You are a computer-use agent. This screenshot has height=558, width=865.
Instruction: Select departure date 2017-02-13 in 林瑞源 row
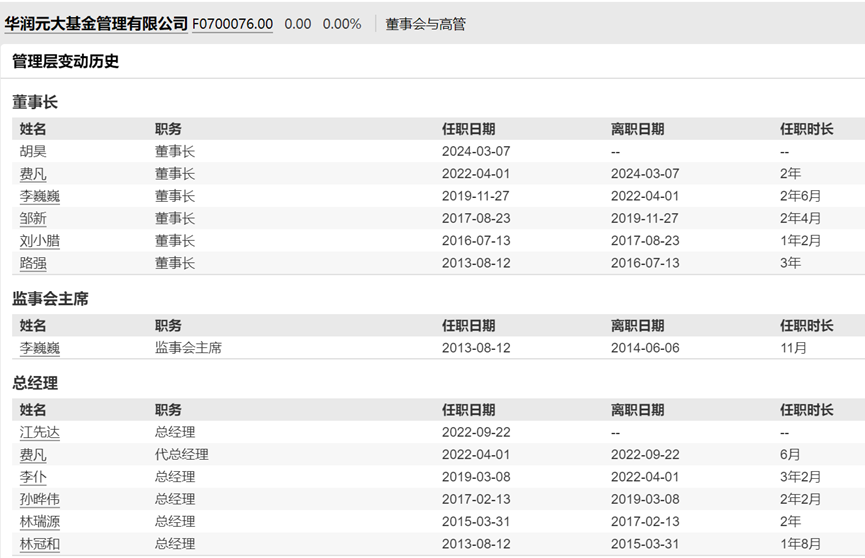click(x=645, y=522)
